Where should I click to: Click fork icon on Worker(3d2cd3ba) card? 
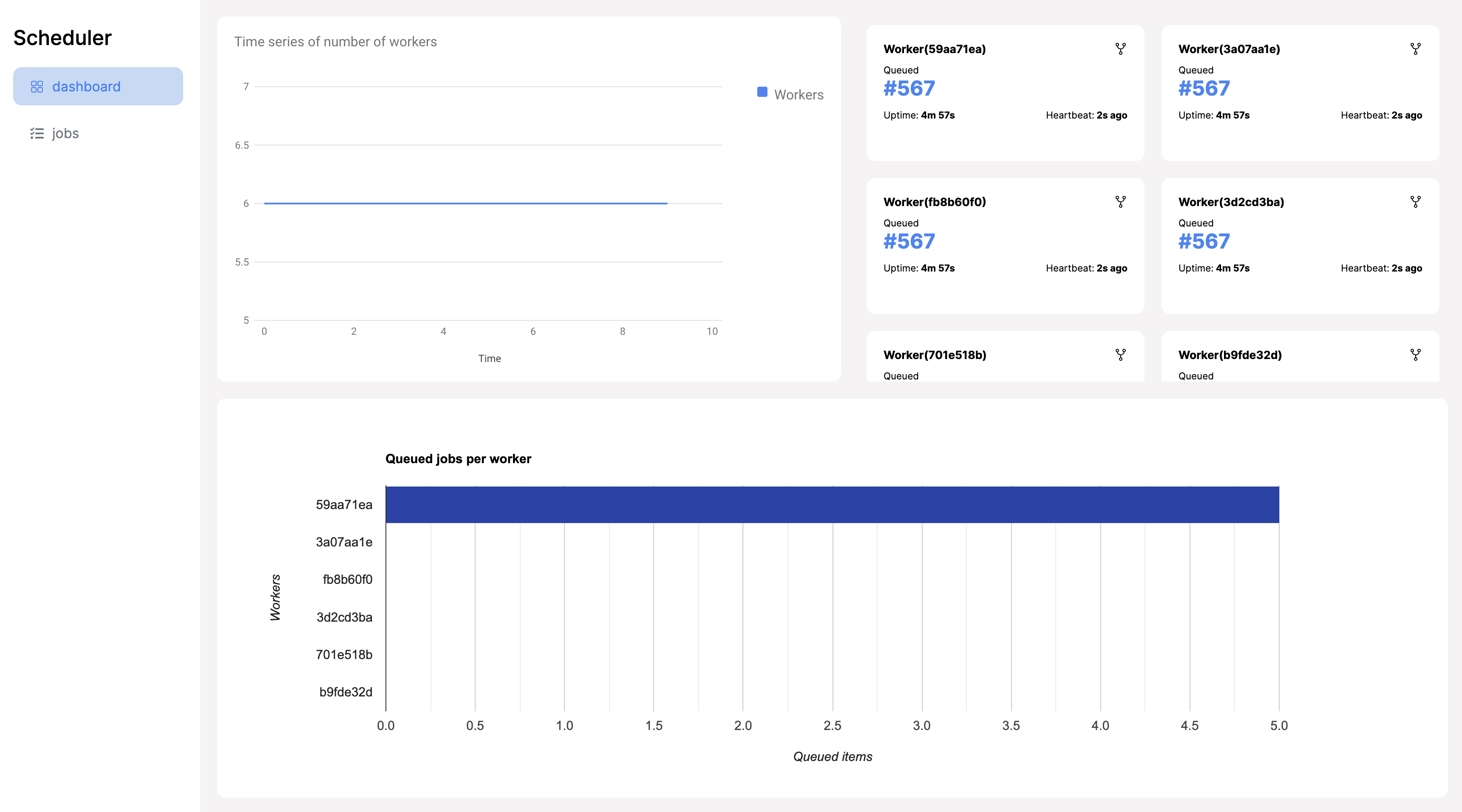(1415, 202)
